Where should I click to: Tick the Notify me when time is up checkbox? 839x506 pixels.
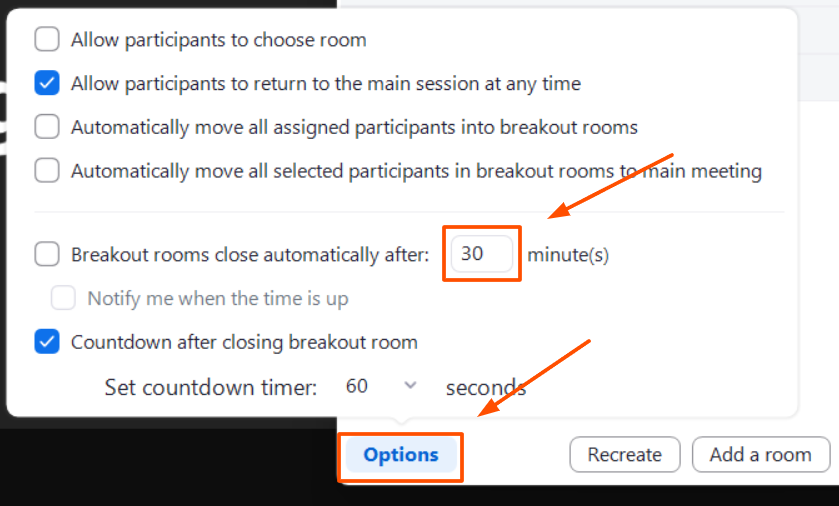click(64, 298)
